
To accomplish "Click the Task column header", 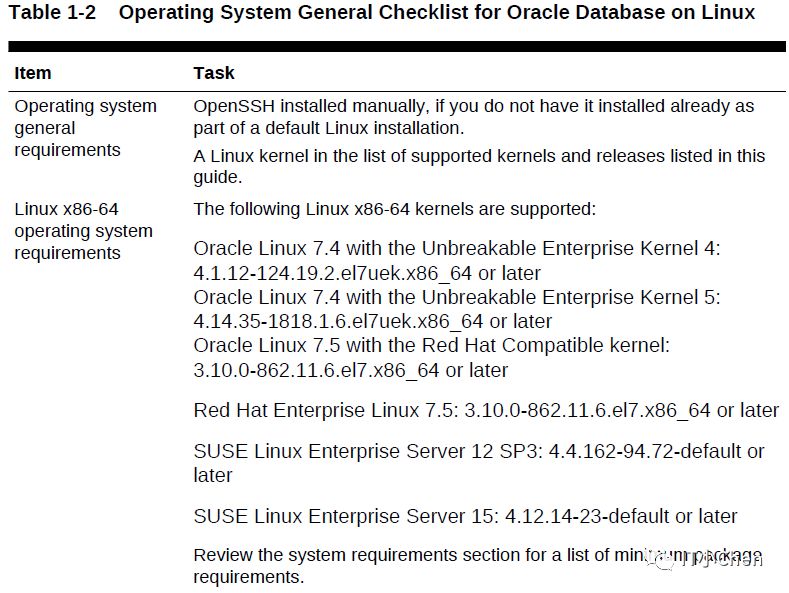I will point(214,73).
